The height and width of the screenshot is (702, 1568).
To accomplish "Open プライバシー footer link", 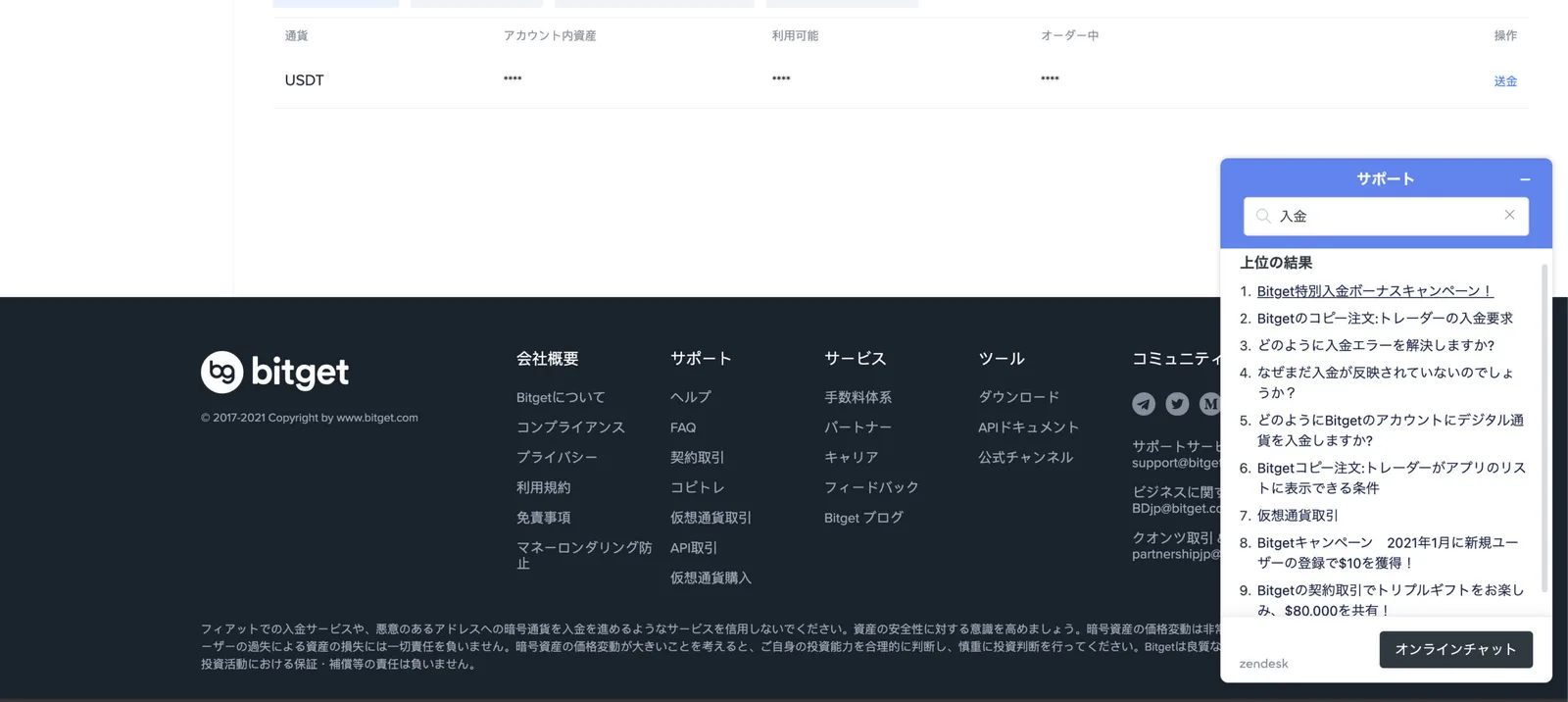I will tap(557, 457).
